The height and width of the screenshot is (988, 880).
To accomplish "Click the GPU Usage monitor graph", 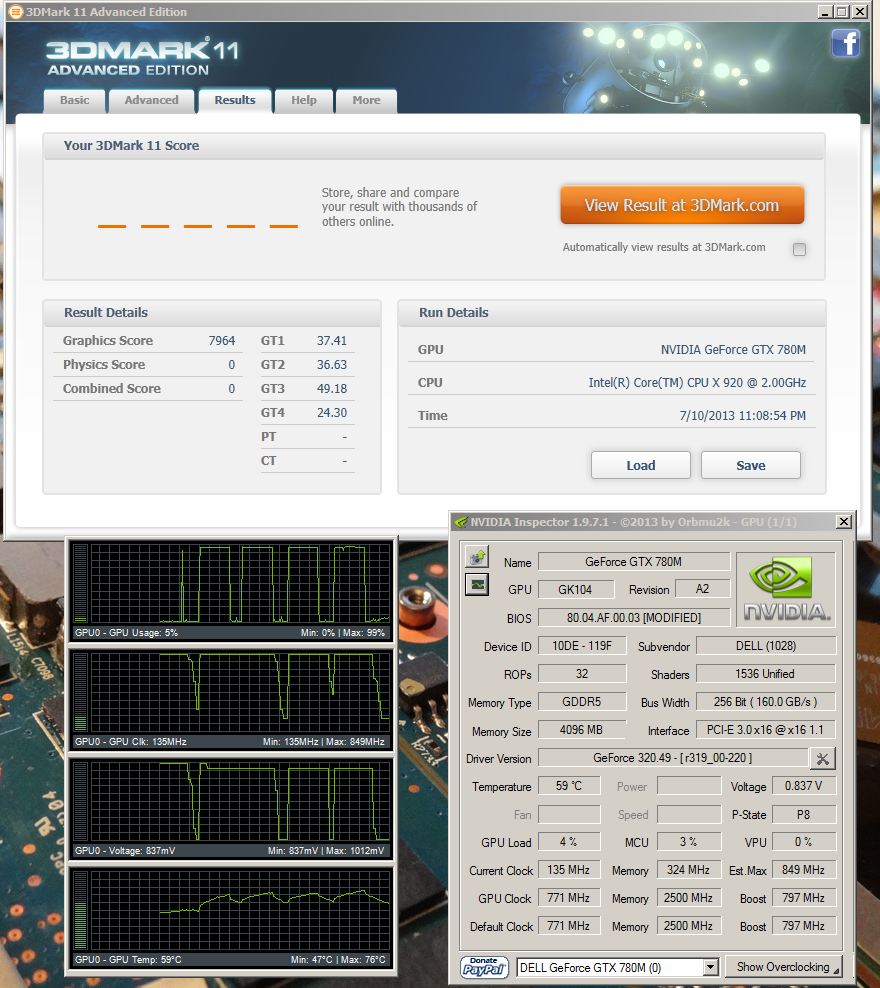I will click(x=231, y=590).
